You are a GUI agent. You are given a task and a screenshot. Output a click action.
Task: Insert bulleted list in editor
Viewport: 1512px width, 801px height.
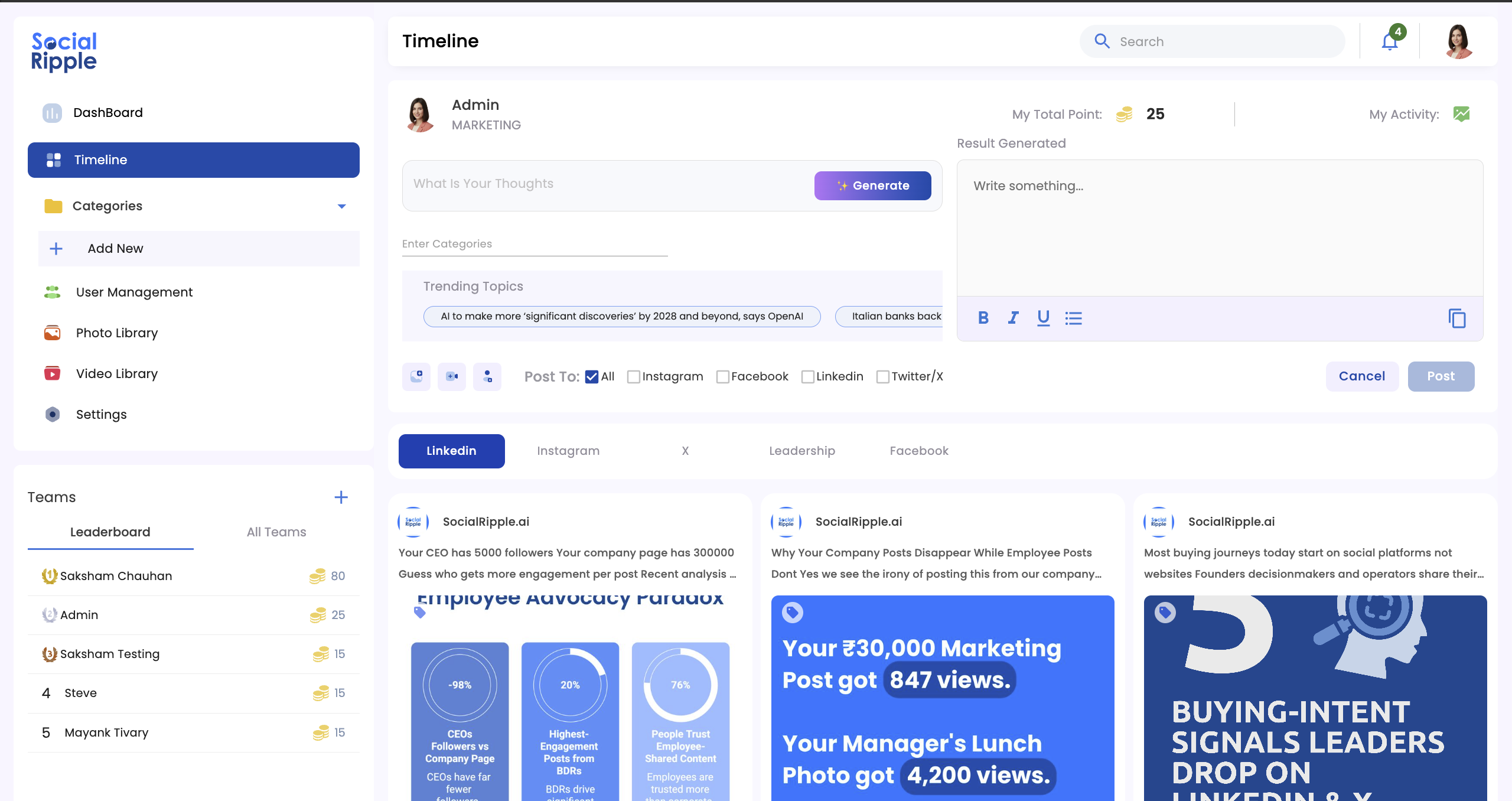tap(1073, 318)
